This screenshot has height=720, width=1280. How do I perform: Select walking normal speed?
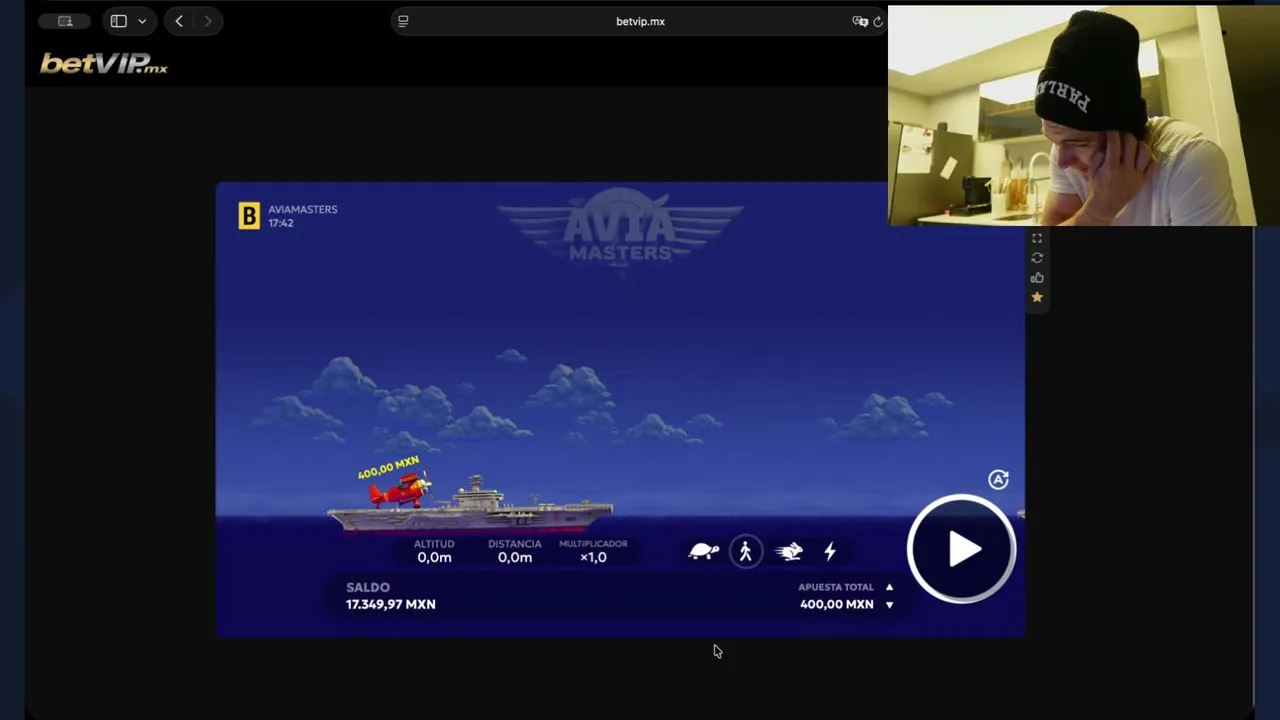[x=745, y=551]
